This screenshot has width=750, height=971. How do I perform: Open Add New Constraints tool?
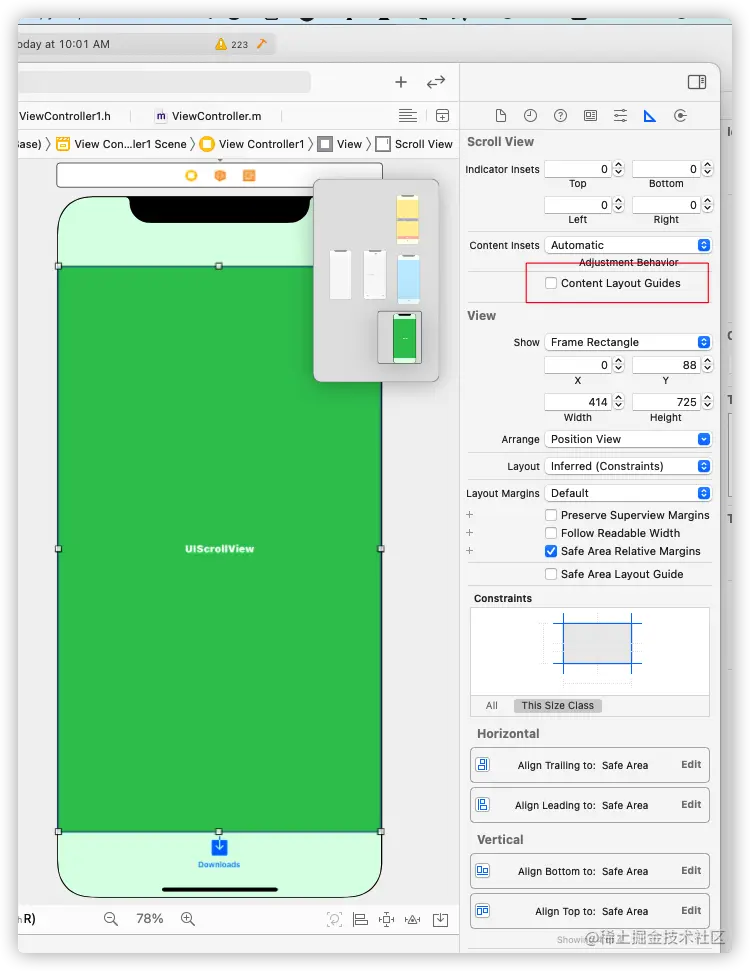[386, 920]
